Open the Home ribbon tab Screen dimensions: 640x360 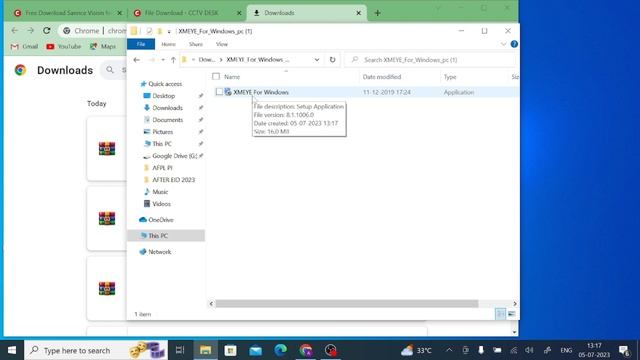click(x=168, y=44)
